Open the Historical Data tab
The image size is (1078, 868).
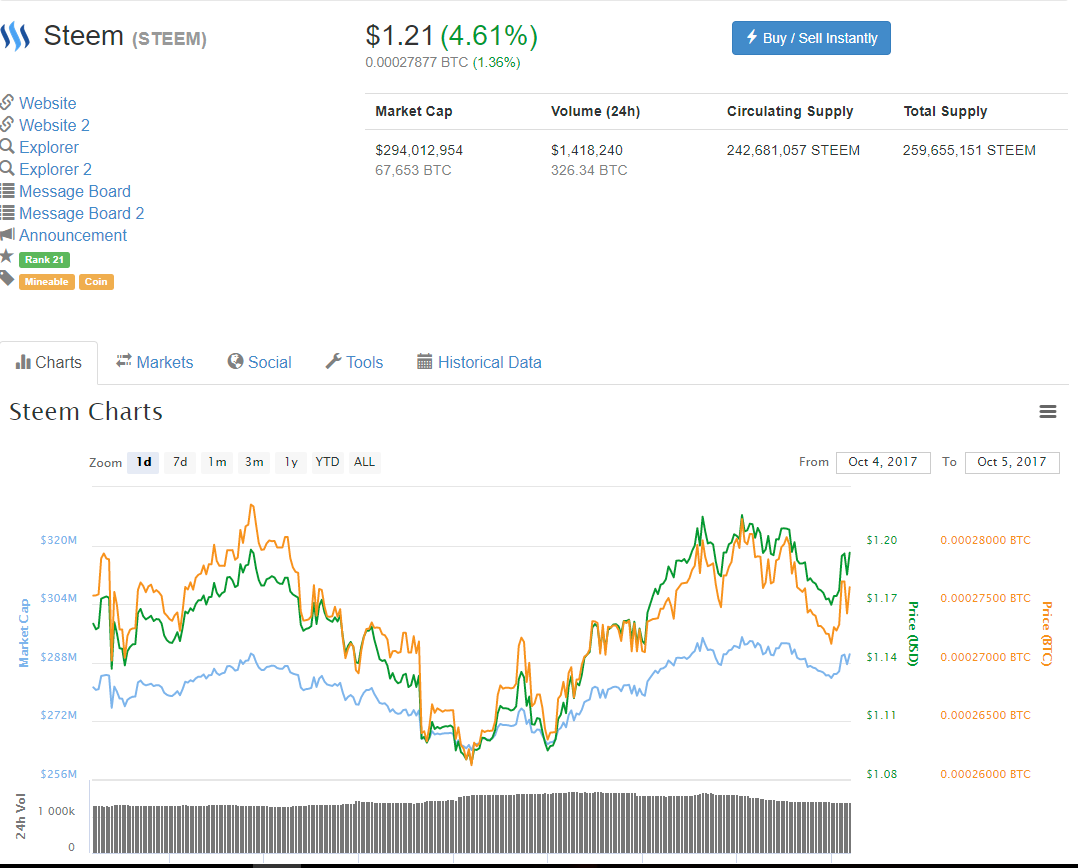479,362
